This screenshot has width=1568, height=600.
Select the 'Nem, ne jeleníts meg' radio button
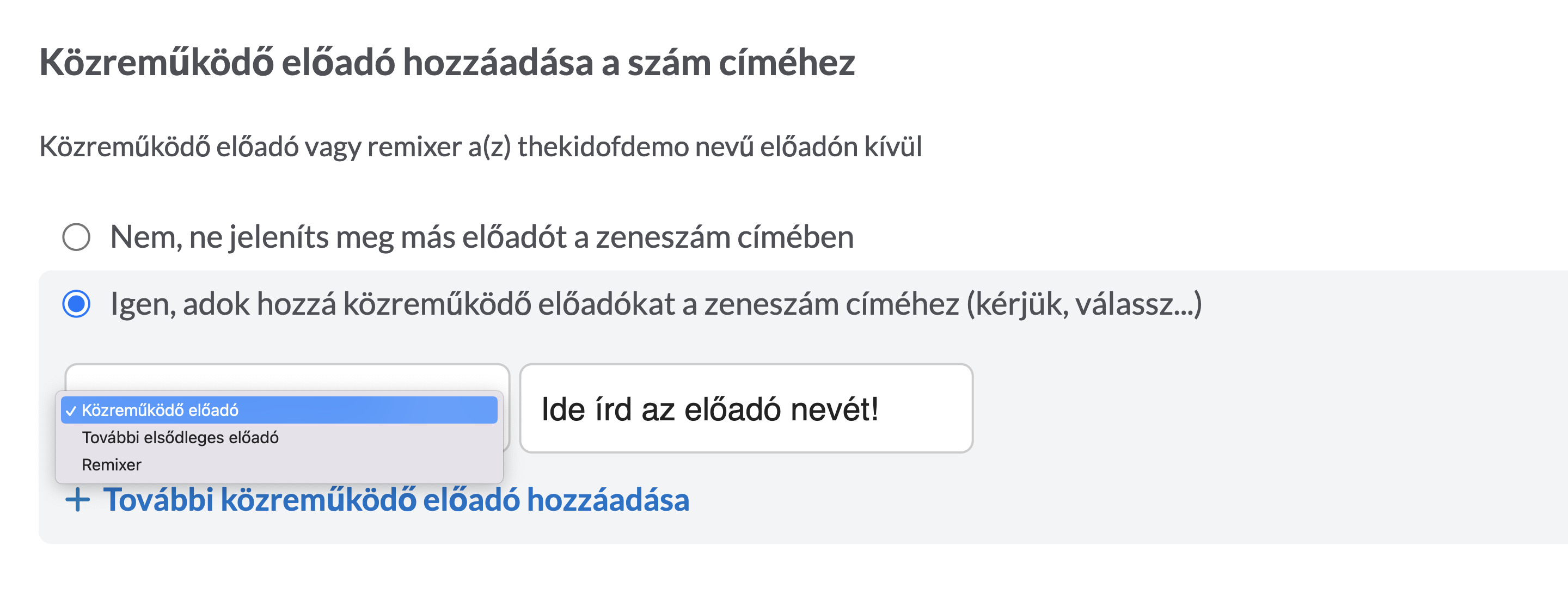[x=77, y=237]
